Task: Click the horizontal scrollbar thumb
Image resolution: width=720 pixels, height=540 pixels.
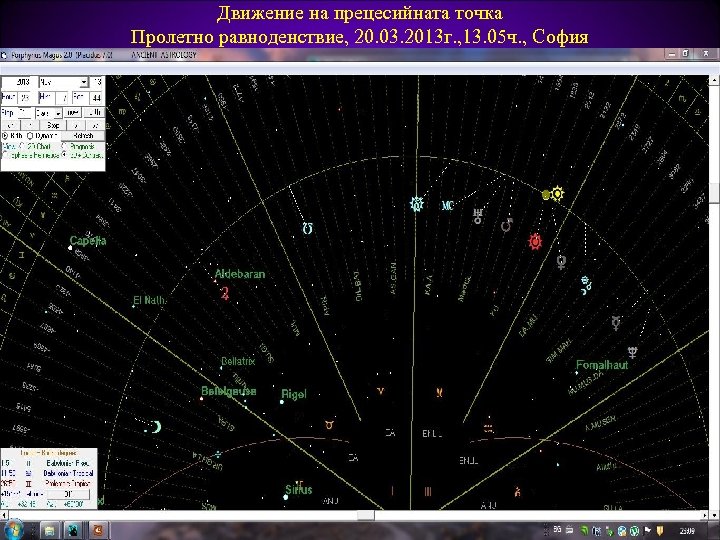Action: [366, 516]
